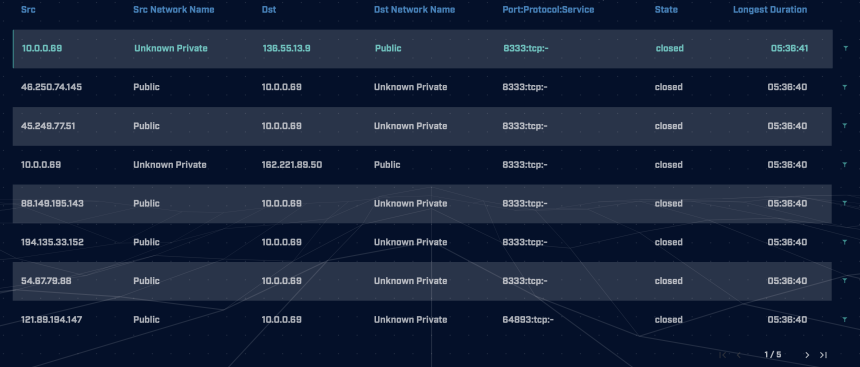Click filter icon on 45.249.77.51 row
The height and width of the screenshot is (367, 860).
(x=845, y=126)
